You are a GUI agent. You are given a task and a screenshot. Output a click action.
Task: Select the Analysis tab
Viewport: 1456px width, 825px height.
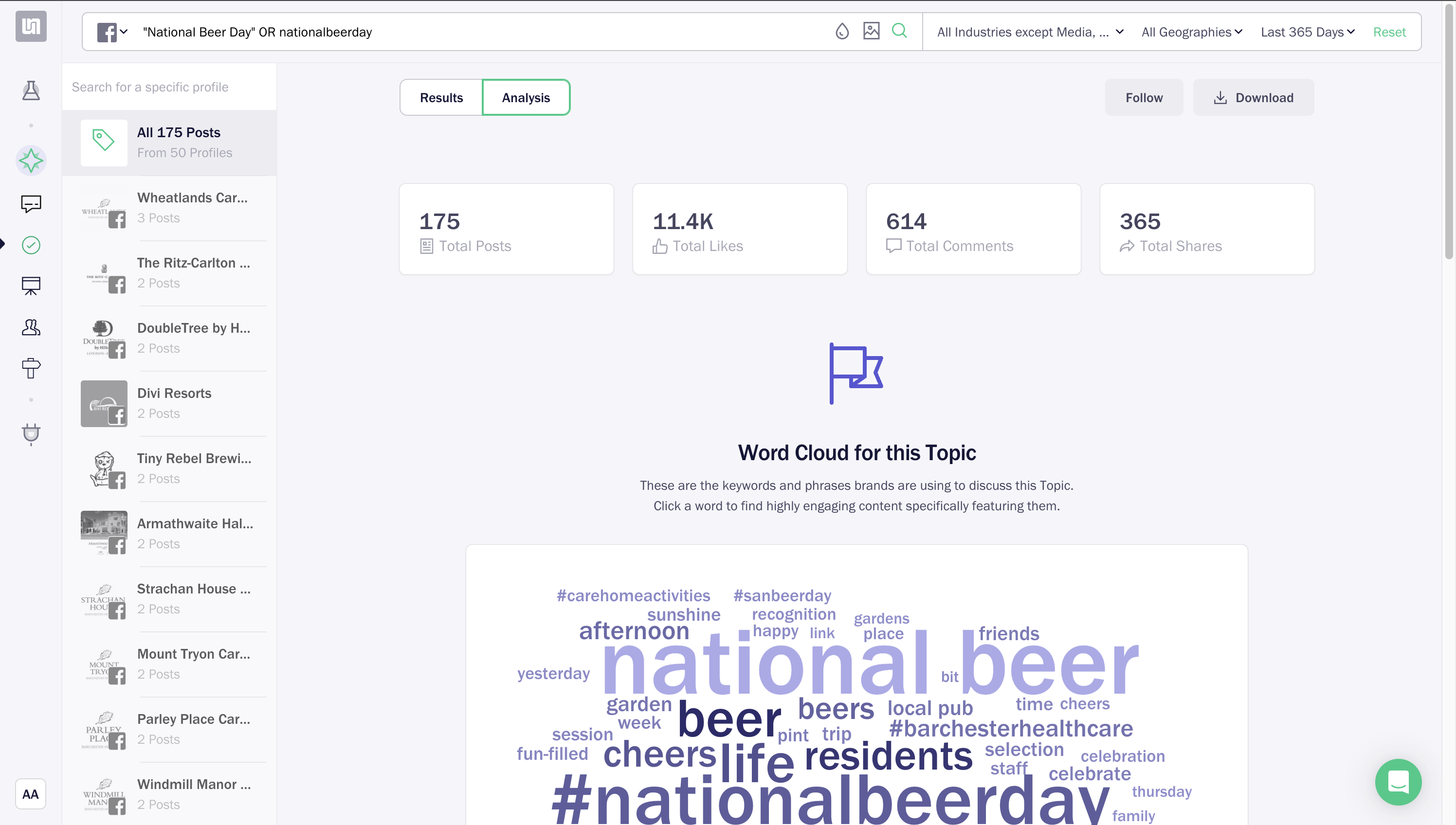tap(525, 97)
